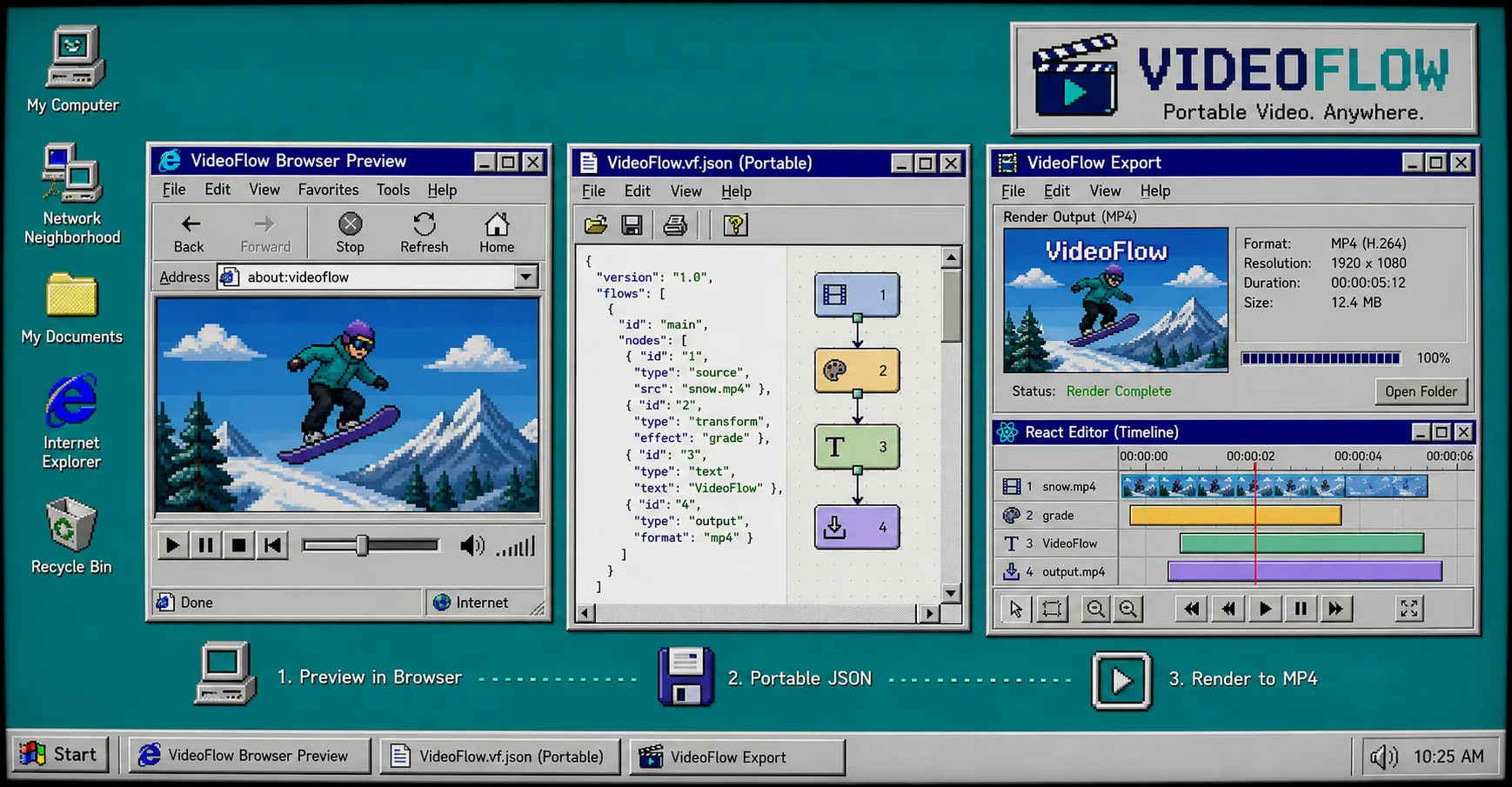Click the 00:00:02 mark on the timeline ruler
The image size is (1512, 787).
coord(1251,456)
